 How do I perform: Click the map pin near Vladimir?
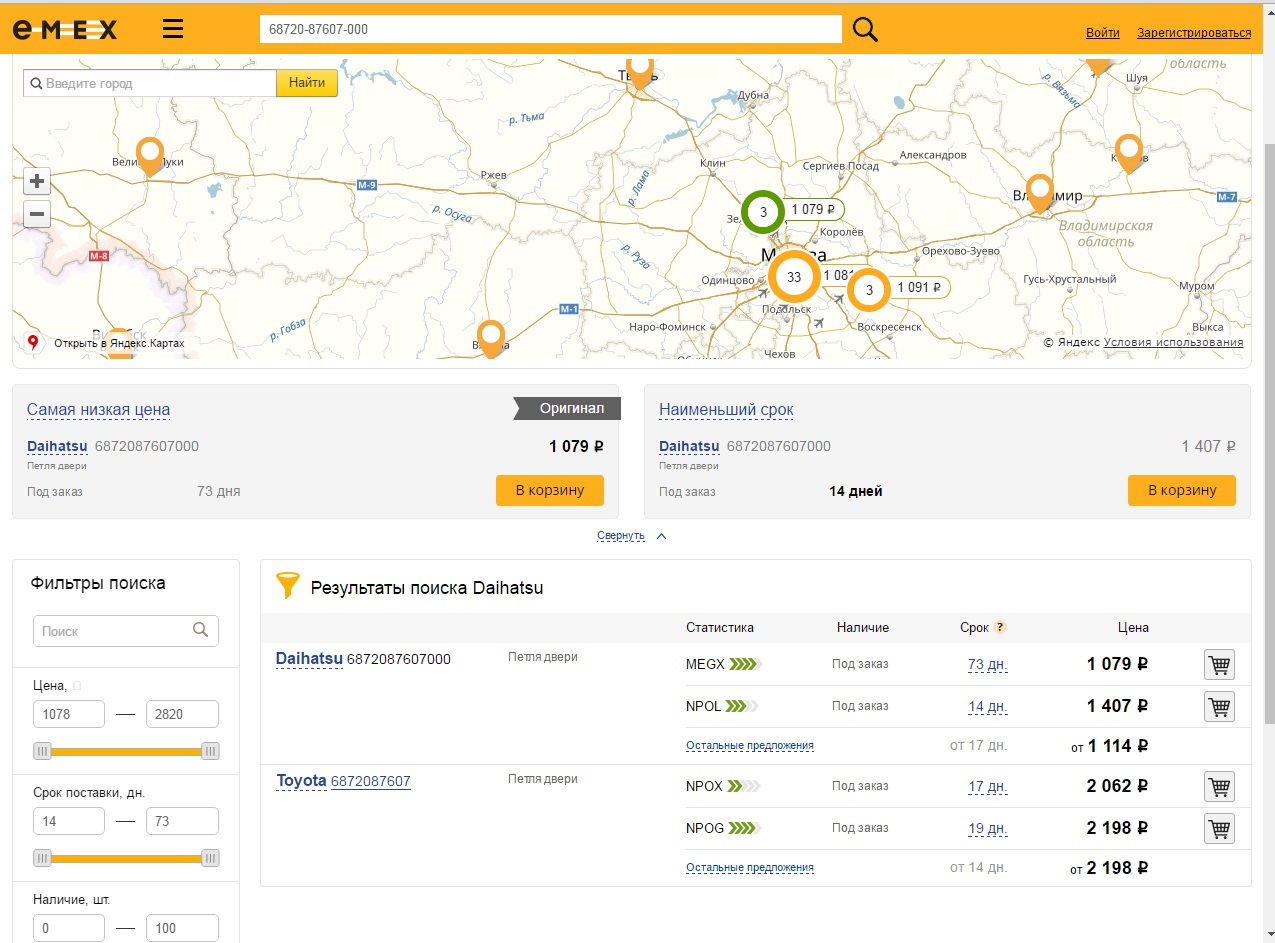coord(1040,192)
